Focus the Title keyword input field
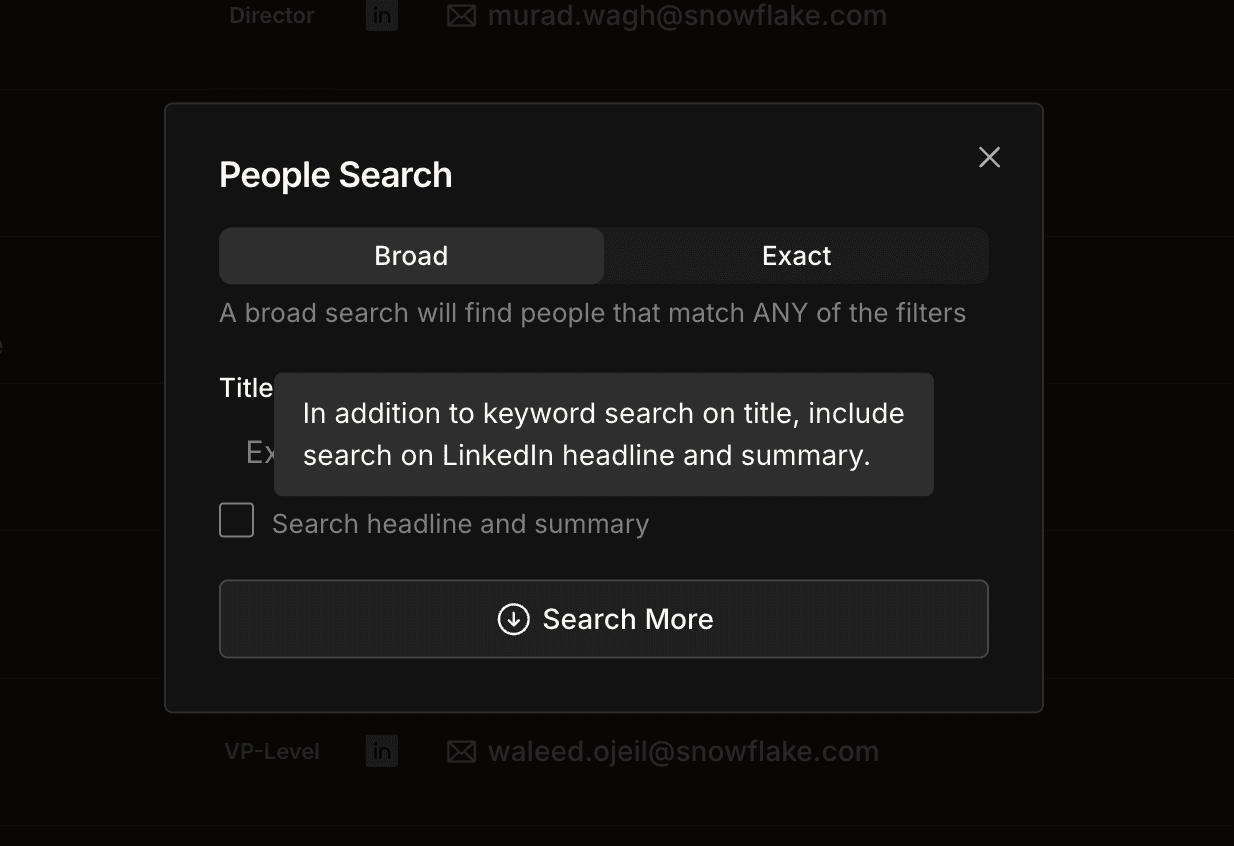The width and height of the screenshot is (1234, 846). point(259,453)
